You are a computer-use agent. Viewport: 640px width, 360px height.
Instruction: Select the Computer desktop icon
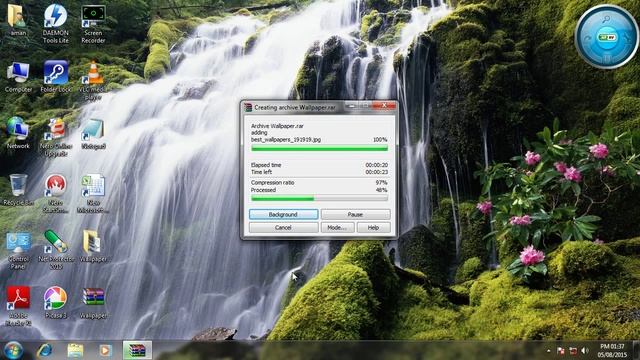[18, 77]
